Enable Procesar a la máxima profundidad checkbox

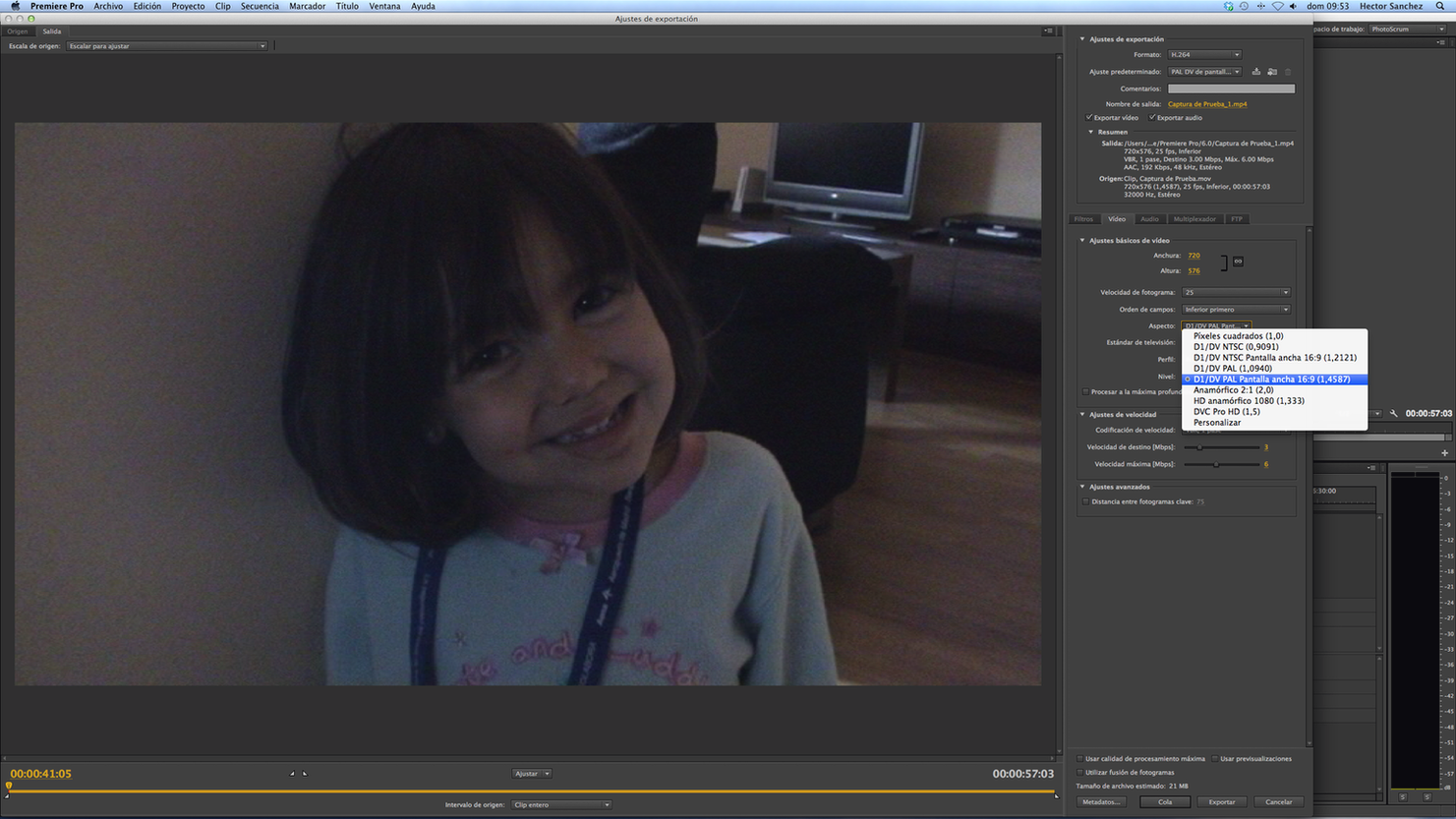[1085, 392]
